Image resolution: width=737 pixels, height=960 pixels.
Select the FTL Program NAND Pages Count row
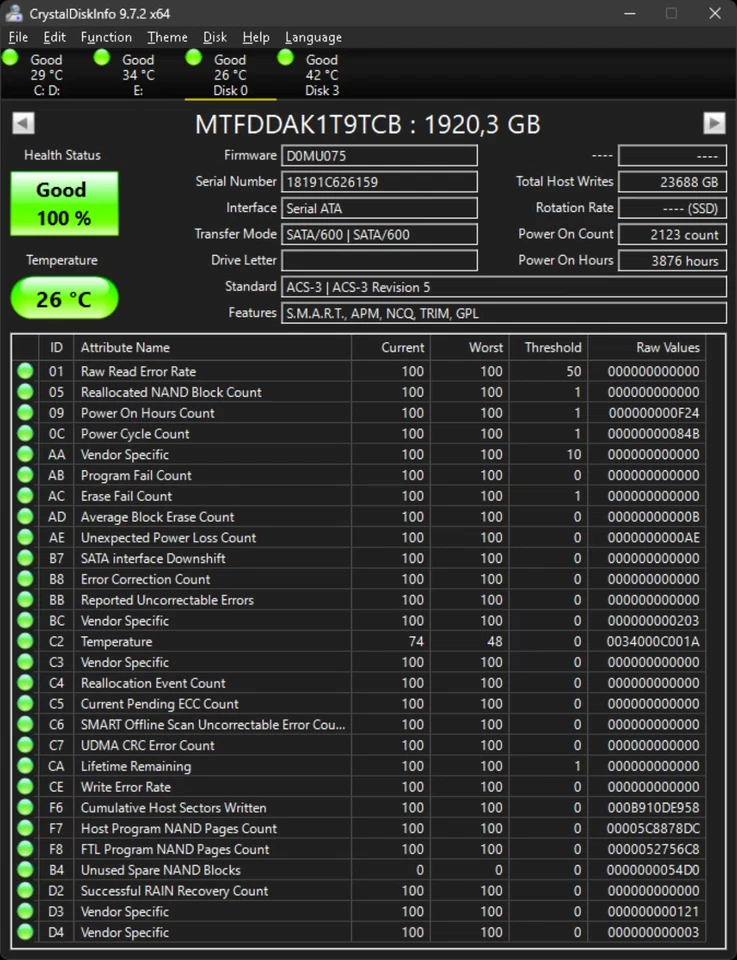359,849
